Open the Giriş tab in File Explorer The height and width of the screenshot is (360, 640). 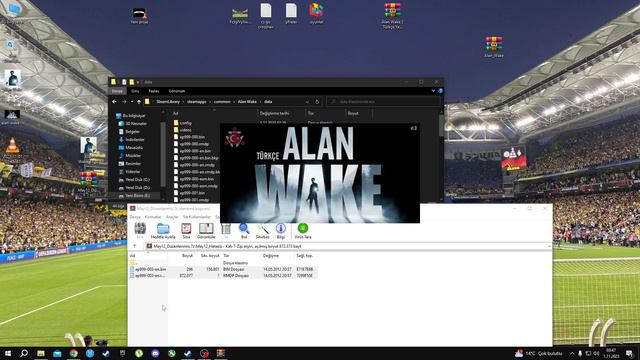(x=135, y=91)
